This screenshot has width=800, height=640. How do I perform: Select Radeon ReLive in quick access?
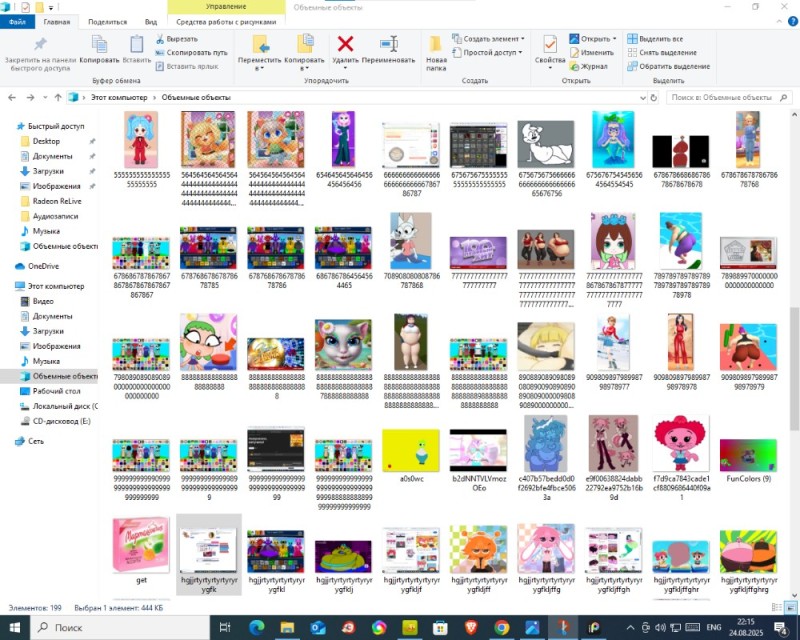pyautogui.click(x=57, y=201)
